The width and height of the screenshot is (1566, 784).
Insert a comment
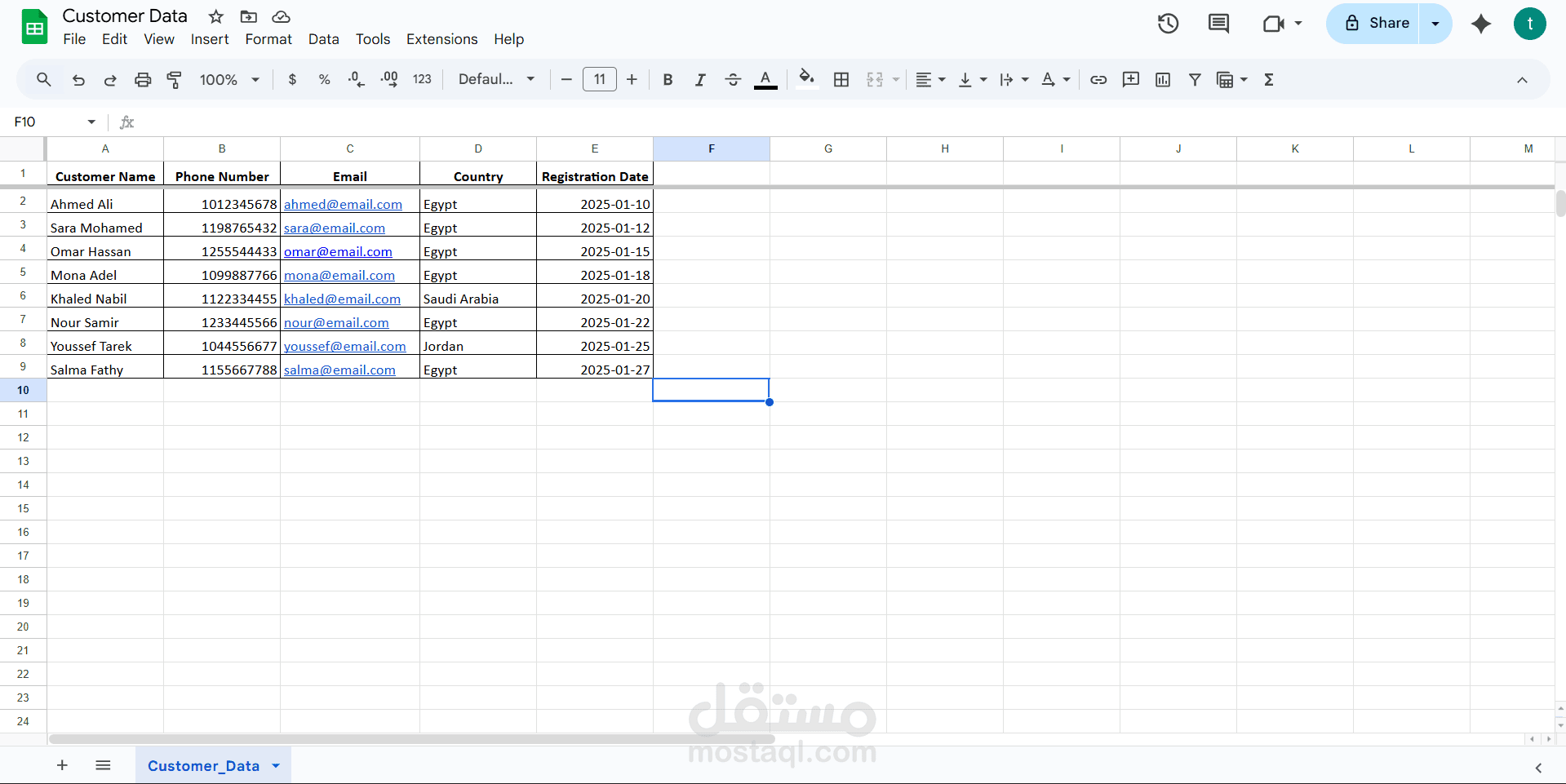point(1130,79)
